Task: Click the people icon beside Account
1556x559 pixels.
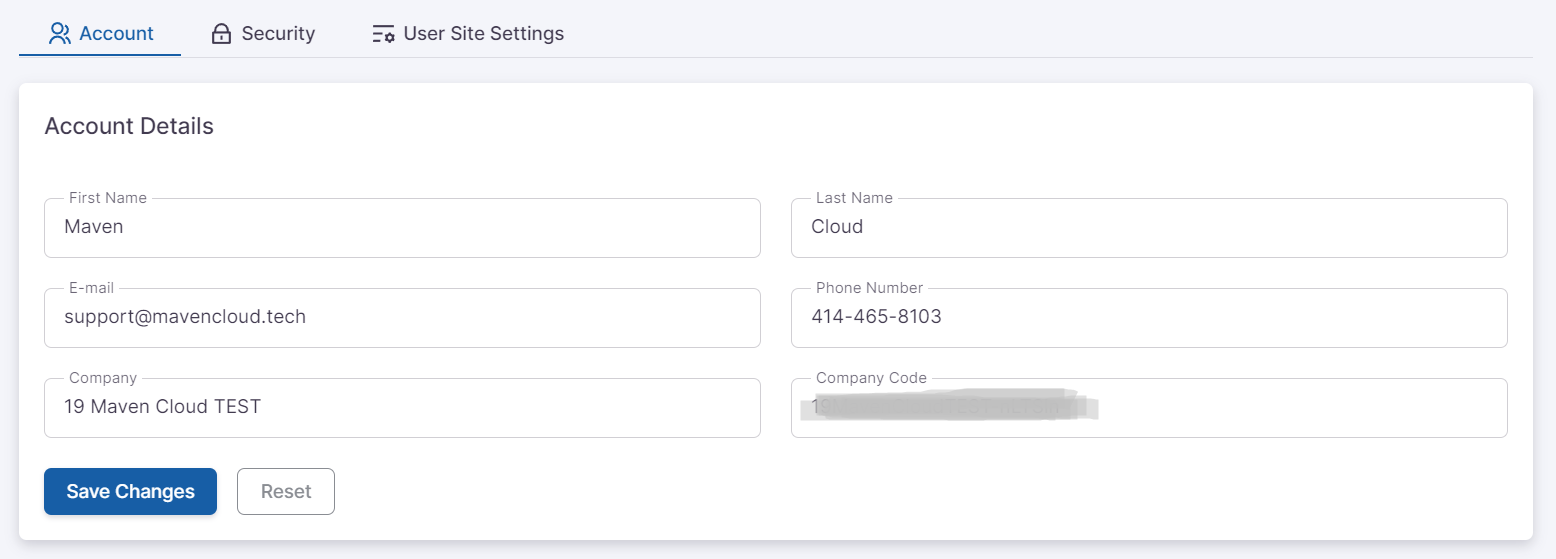Action: (x=60, y=34)
